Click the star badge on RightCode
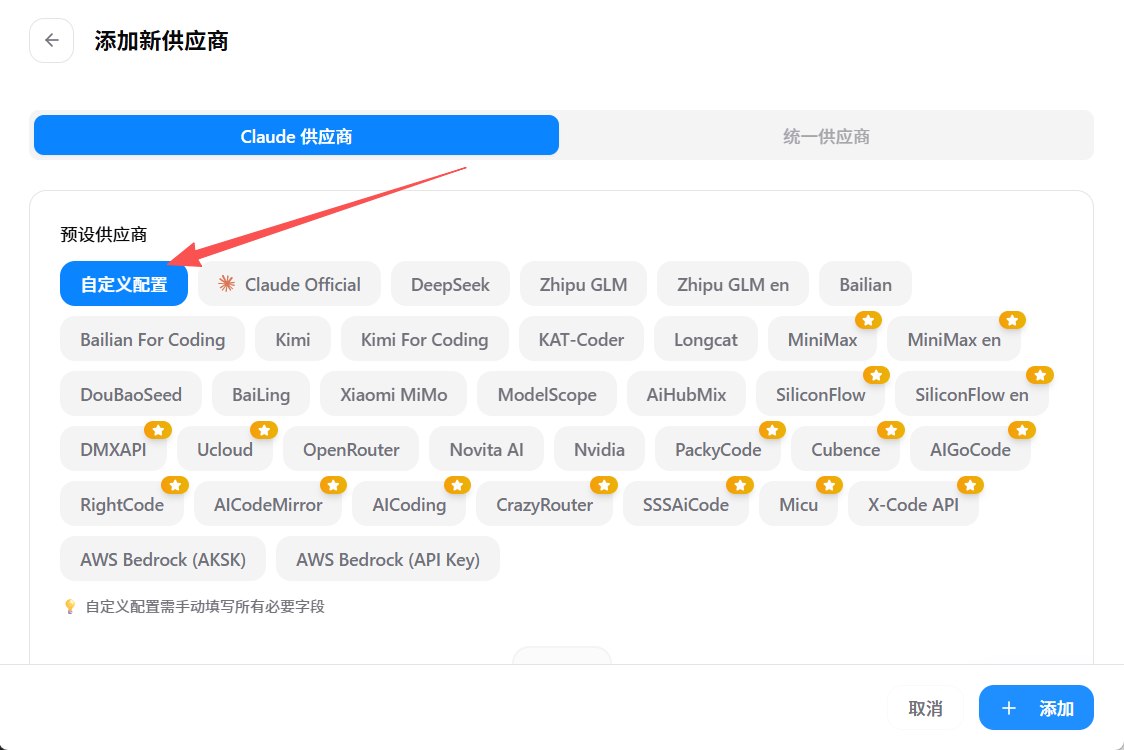The height and width of the screenshot is (750, 1124). (x=175, y=485)
